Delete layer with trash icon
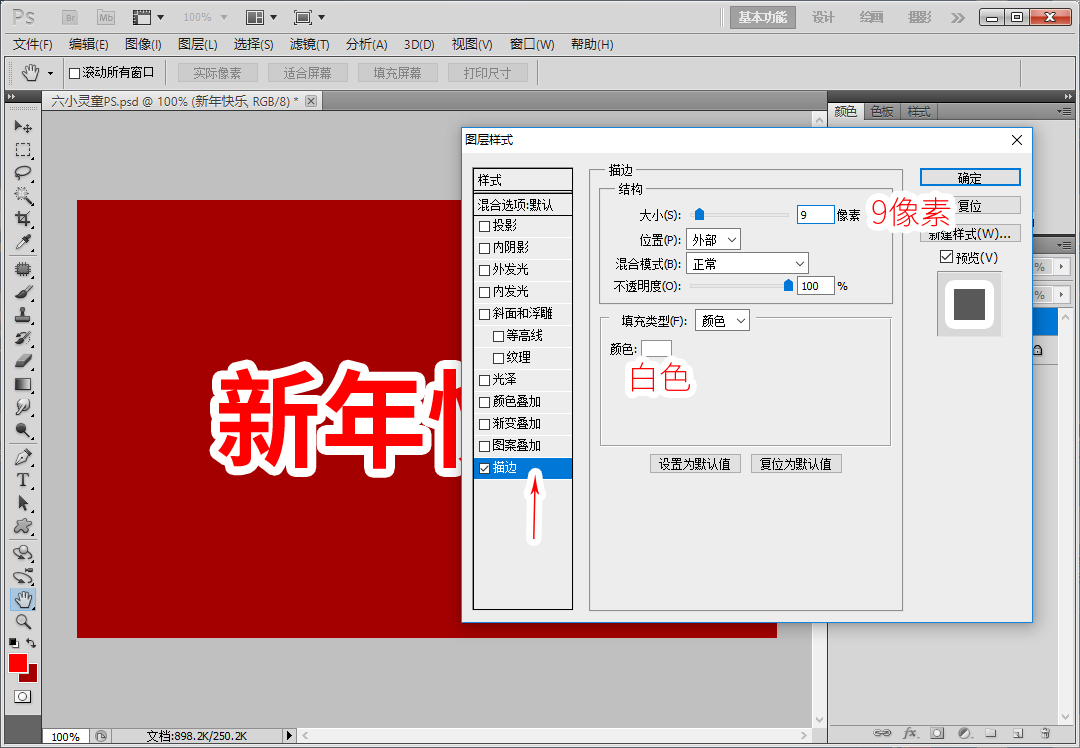 tap(1045, 733)
